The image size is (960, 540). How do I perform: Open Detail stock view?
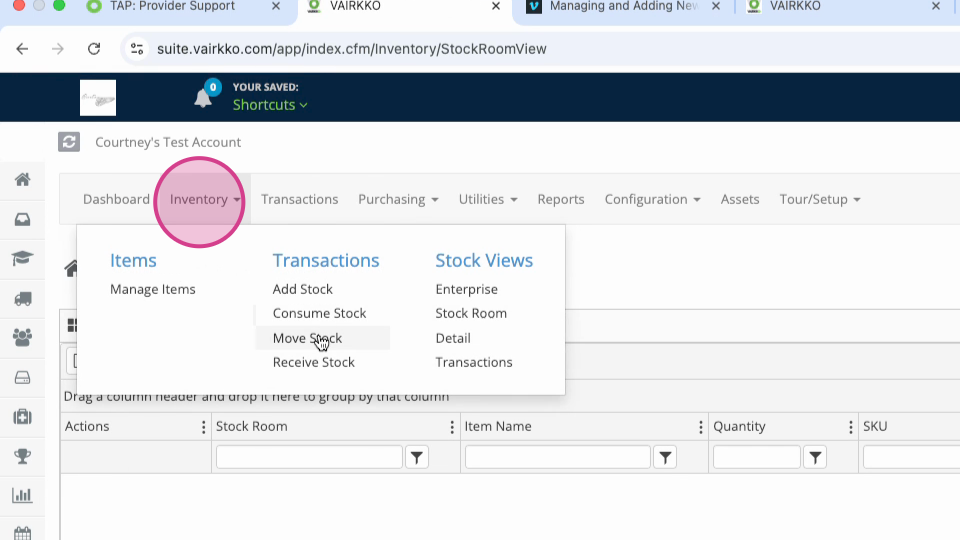click(x=453, y=339)
